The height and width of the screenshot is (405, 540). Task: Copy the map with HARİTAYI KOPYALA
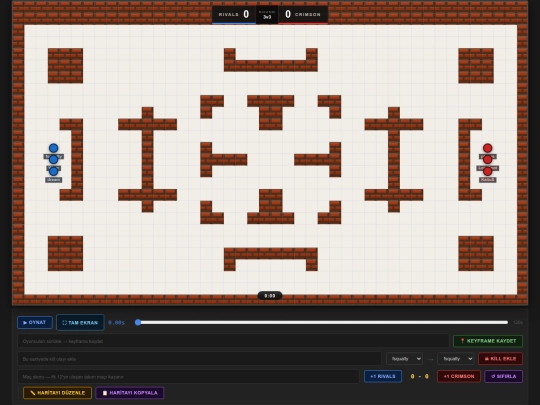130,393
